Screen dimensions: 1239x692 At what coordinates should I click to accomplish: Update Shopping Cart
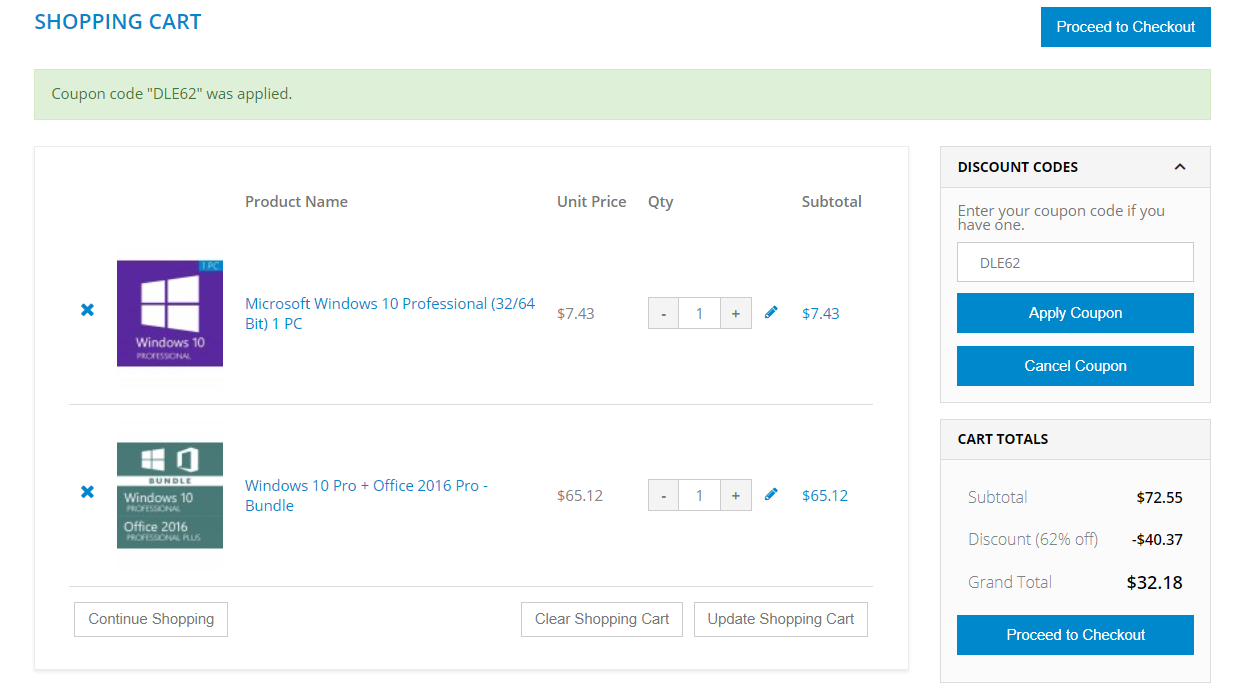[781, 619]
